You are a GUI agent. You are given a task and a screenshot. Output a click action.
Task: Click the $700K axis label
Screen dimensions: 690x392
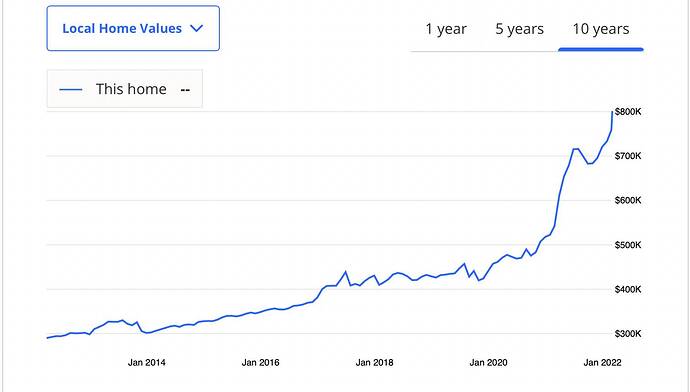point(628,156)
